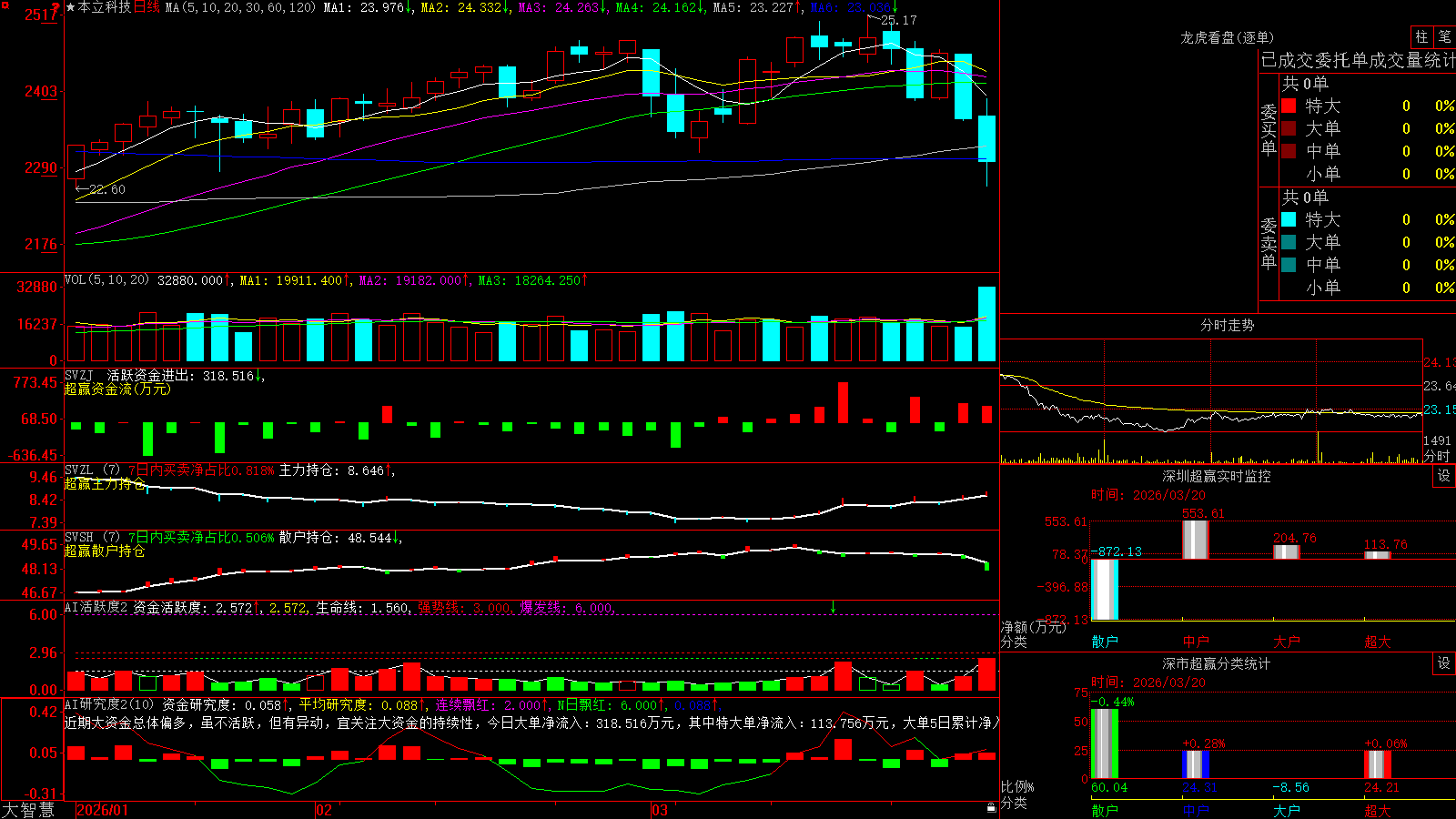Switch to the 笔 tick view

coord(1445,37)
